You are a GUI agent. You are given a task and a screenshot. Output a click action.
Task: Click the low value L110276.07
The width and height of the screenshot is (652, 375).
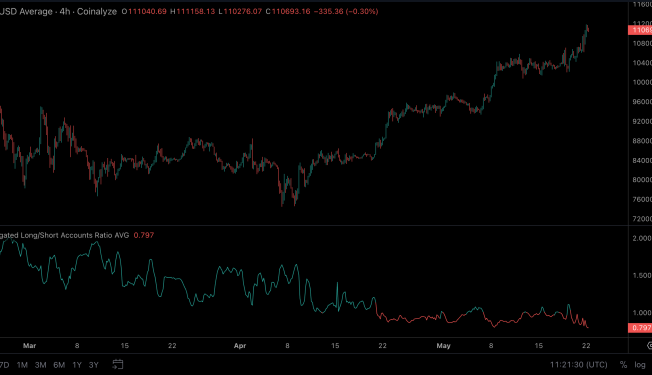[x=240, y=12]
